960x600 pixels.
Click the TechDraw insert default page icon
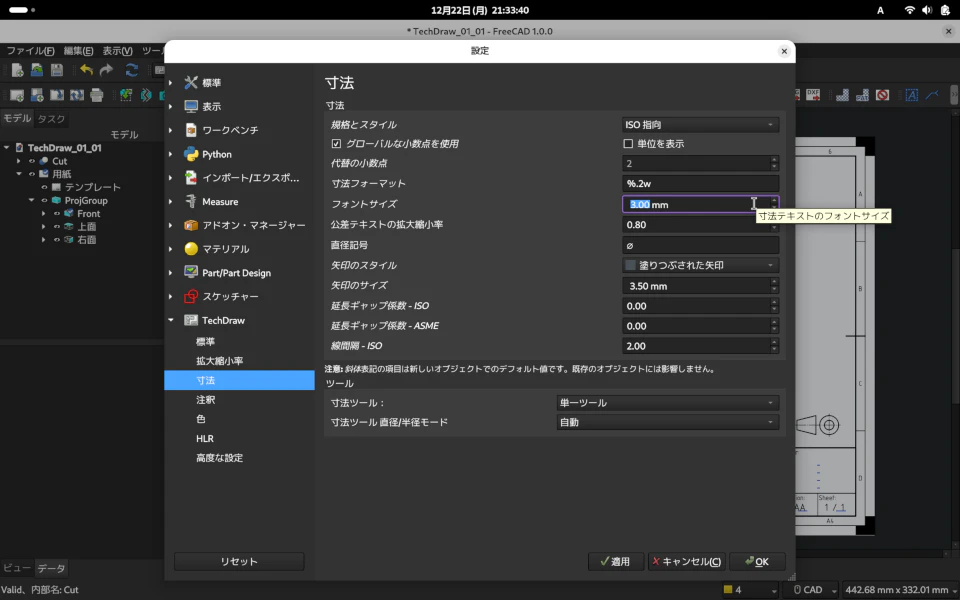(x=17, y=95)
